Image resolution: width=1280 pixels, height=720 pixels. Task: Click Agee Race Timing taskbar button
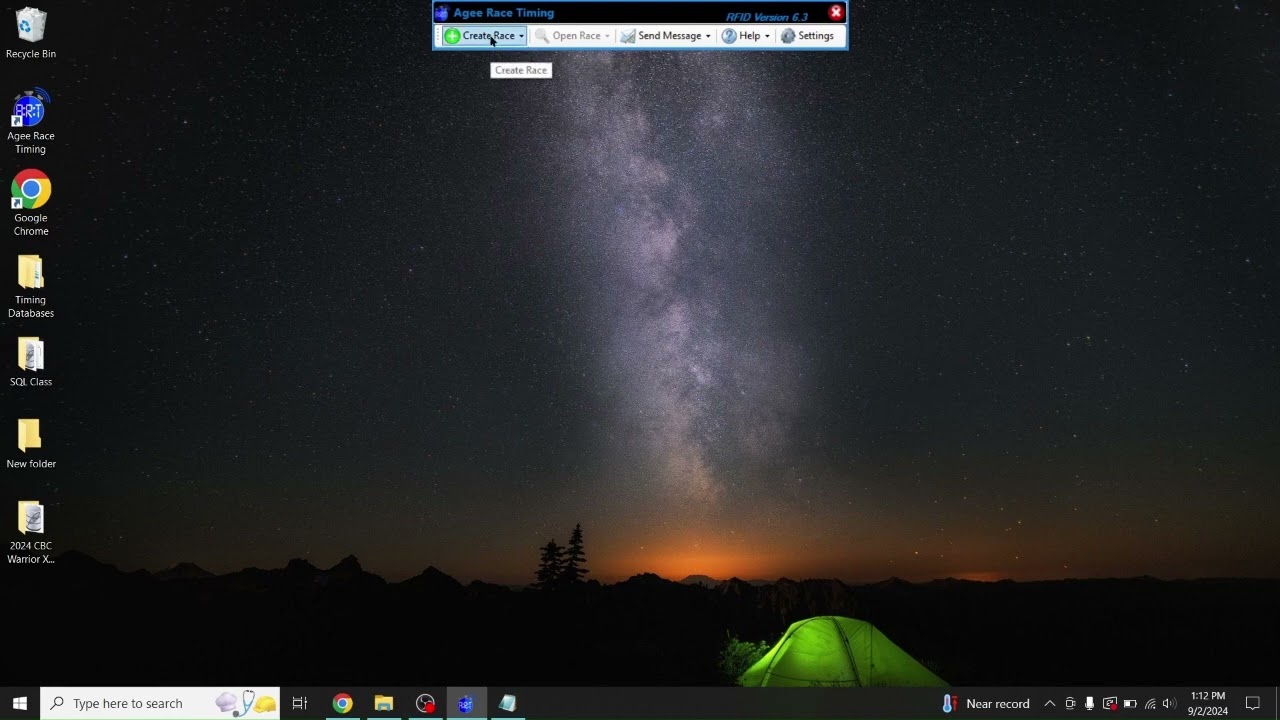pos(465,703)
